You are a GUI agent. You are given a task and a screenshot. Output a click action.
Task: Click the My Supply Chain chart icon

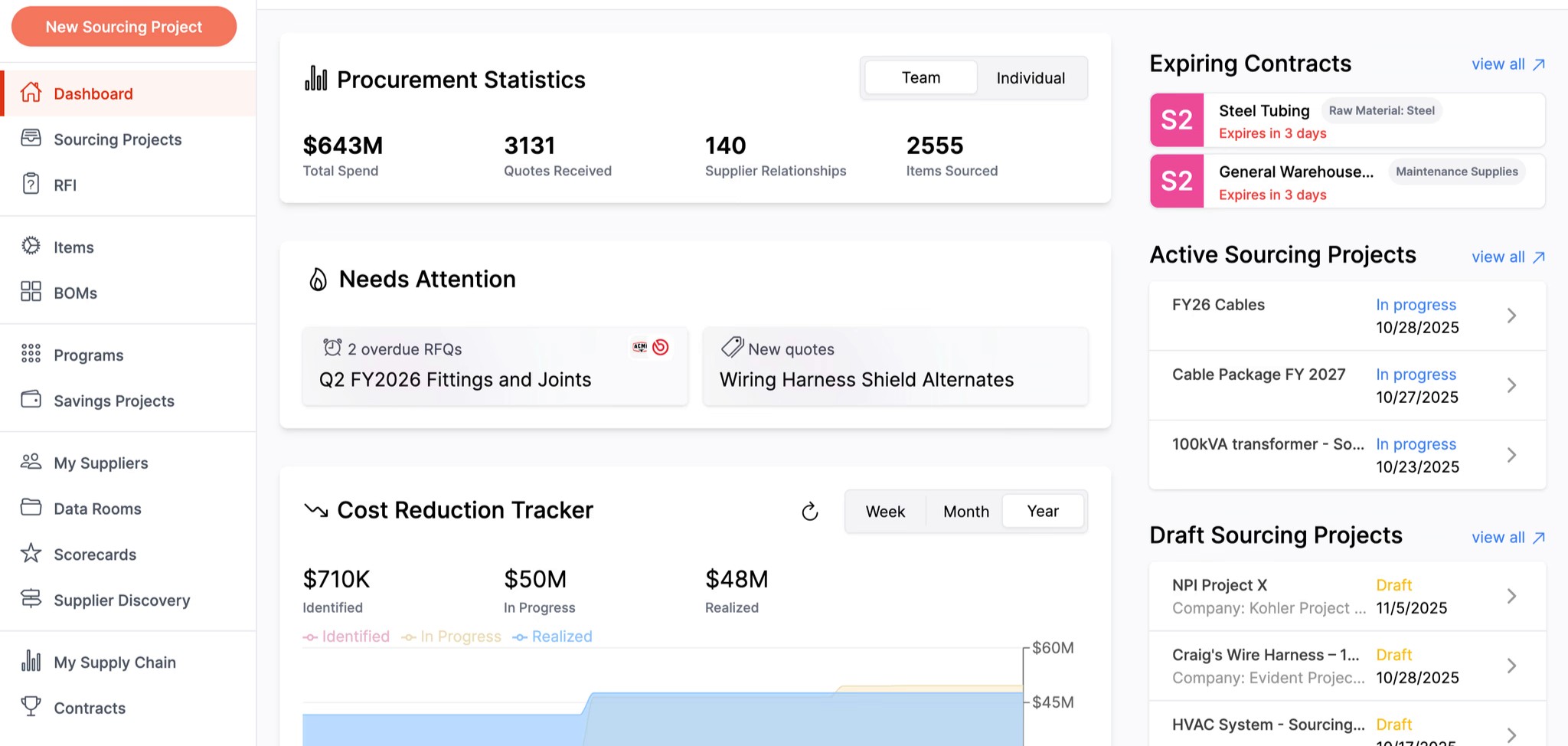[31, 661]
